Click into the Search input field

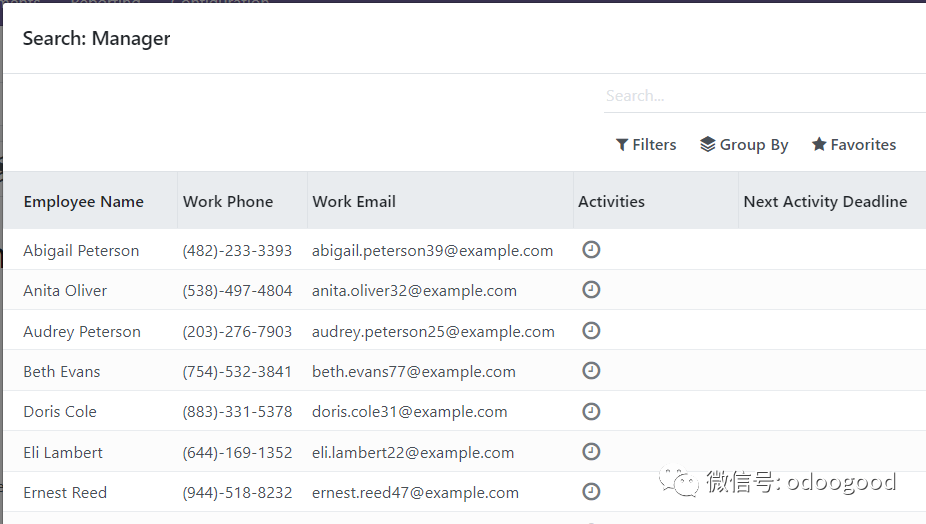pos(760,96)
